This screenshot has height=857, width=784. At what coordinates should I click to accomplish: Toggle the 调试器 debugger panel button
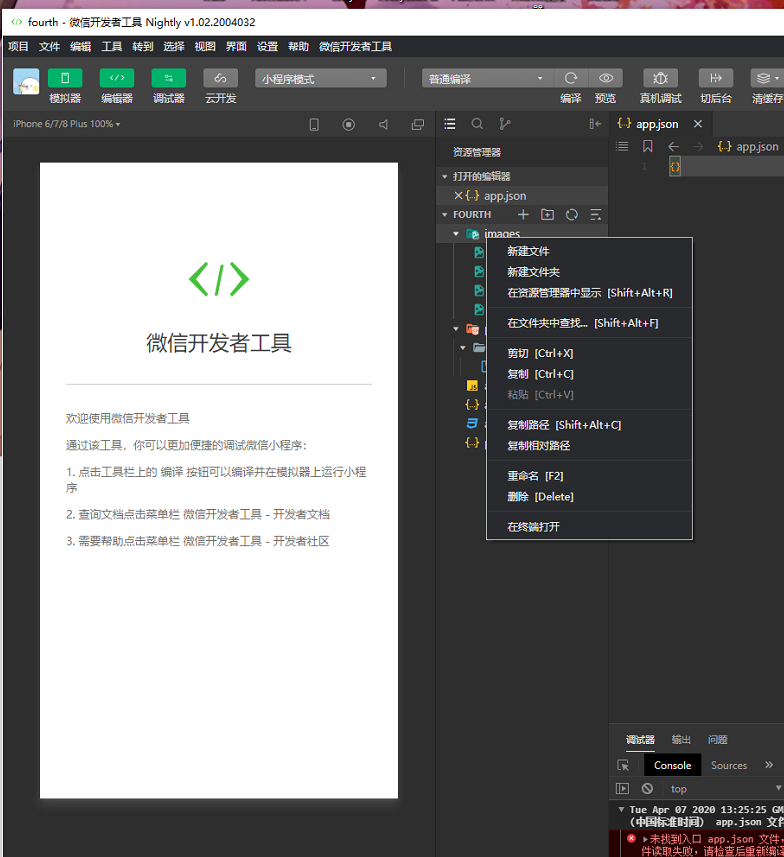click(x=168, y=78)
